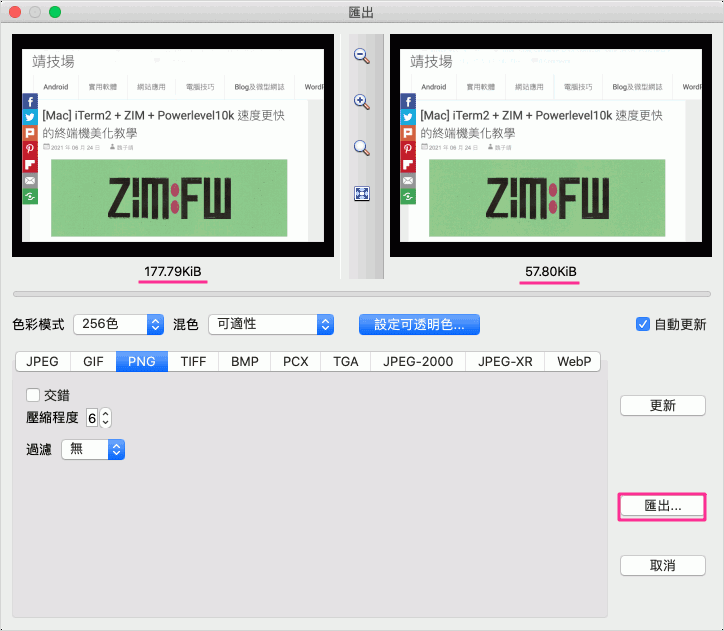Switch to the TIFF tab
The height and width of the screenshot is (631, 724).
193,361
